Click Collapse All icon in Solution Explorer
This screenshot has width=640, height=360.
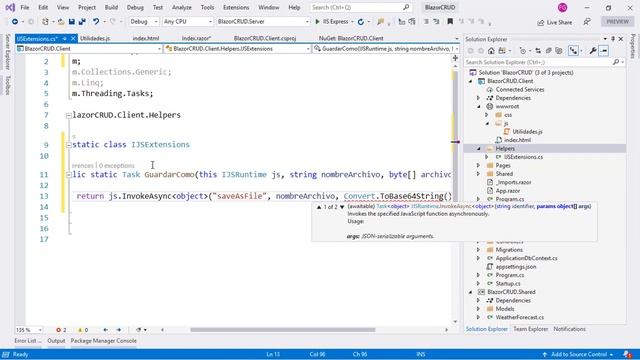[x=549, y=51]
